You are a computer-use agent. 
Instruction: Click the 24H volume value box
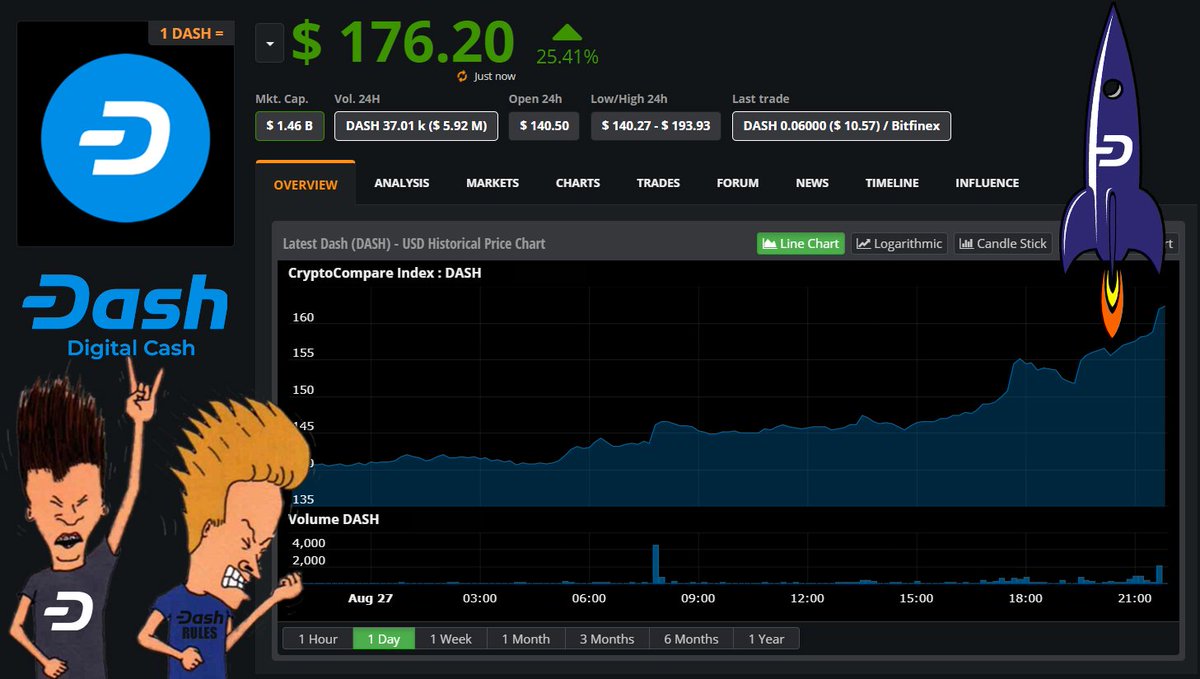pyautogui.click(x=416, y=126)
